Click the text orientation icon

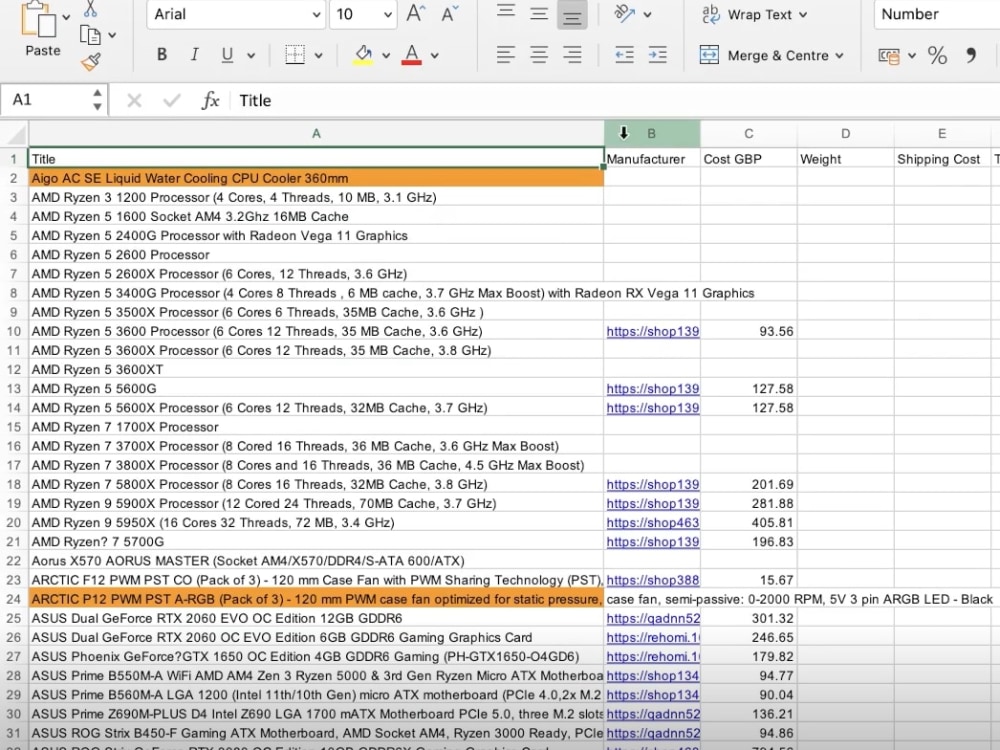click(624, 13)
